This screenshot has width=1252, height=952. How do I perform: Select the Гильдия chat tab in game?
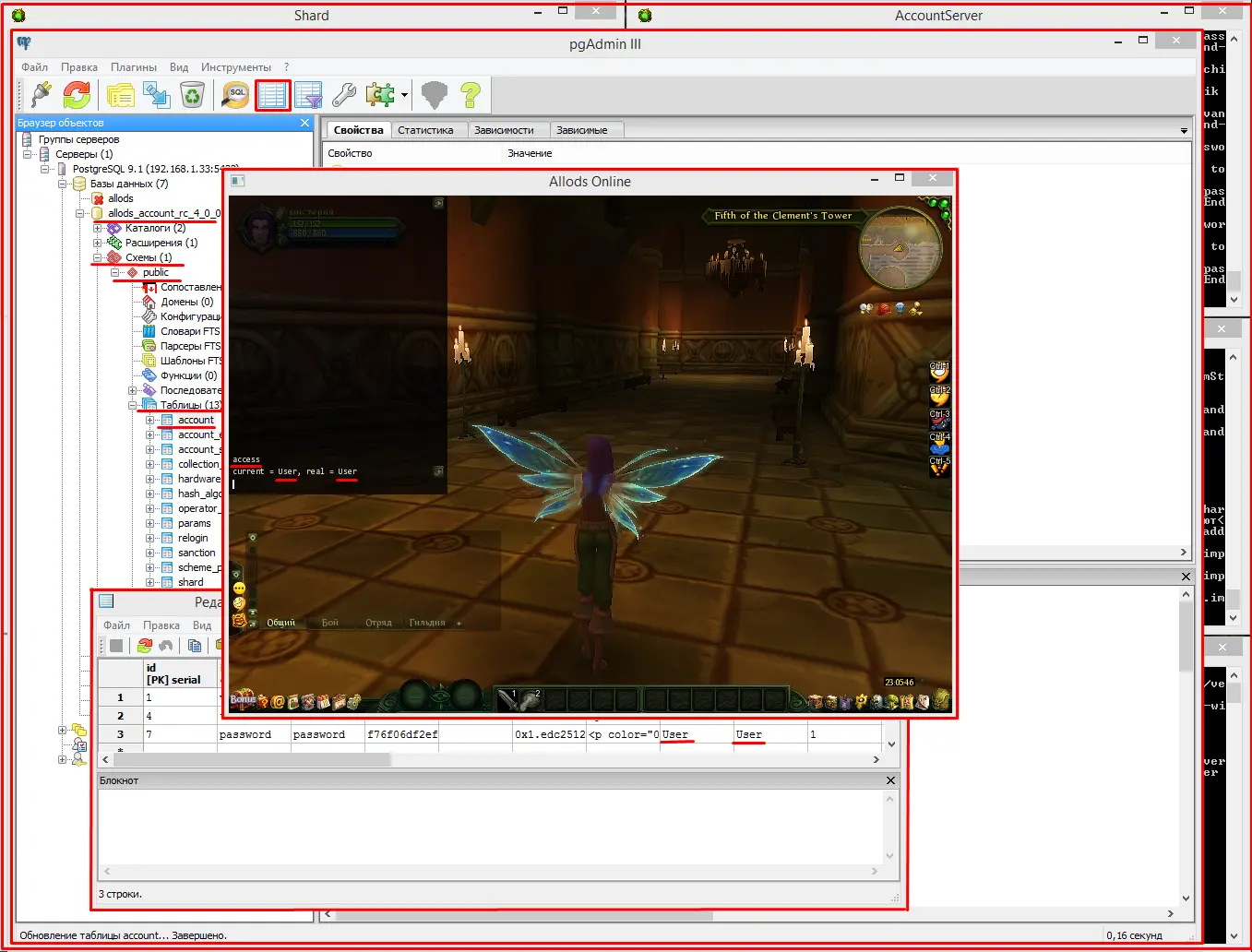click(427, 623)
